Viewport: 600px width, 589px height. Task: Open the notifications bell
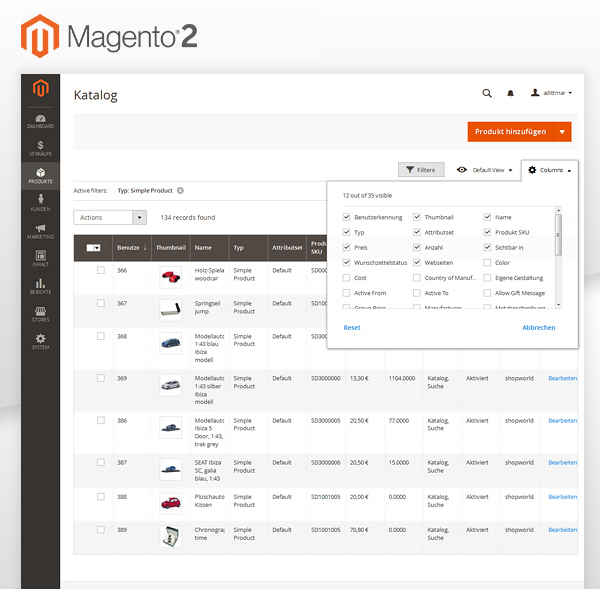pyautogui.click(x=510, y=93)
